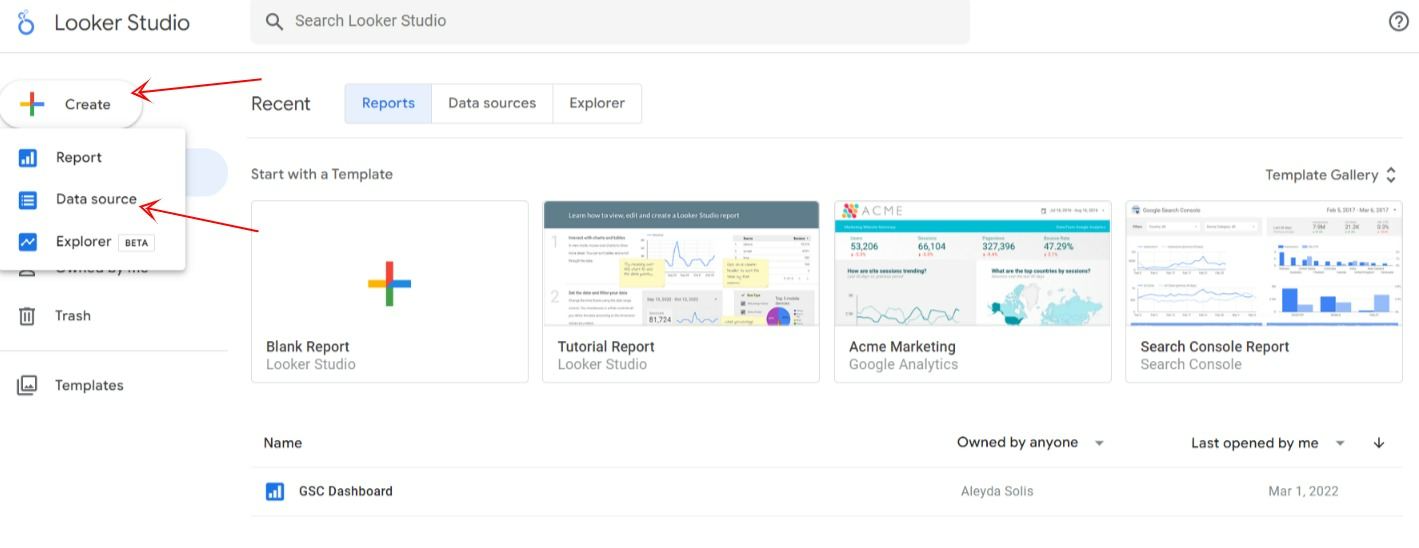Click the Name column header
1419x548 pixels.
pyautogui.click(x=283, y=443)
